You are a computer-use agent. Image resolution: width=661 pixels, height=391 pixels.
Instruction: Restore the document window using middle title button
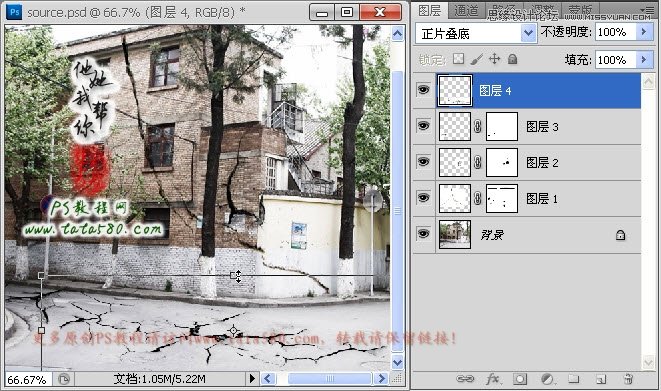tap(347, 12)
